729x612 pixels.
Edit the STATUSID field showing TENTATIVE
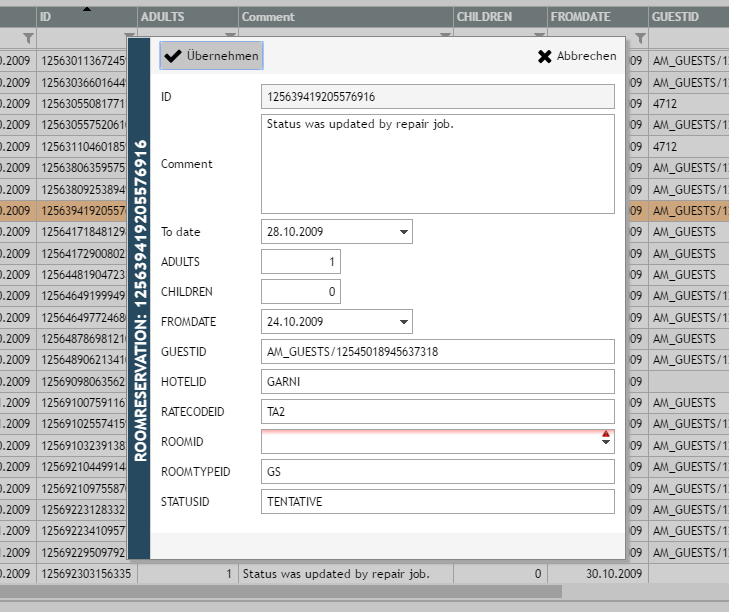[x=437, y=502]
